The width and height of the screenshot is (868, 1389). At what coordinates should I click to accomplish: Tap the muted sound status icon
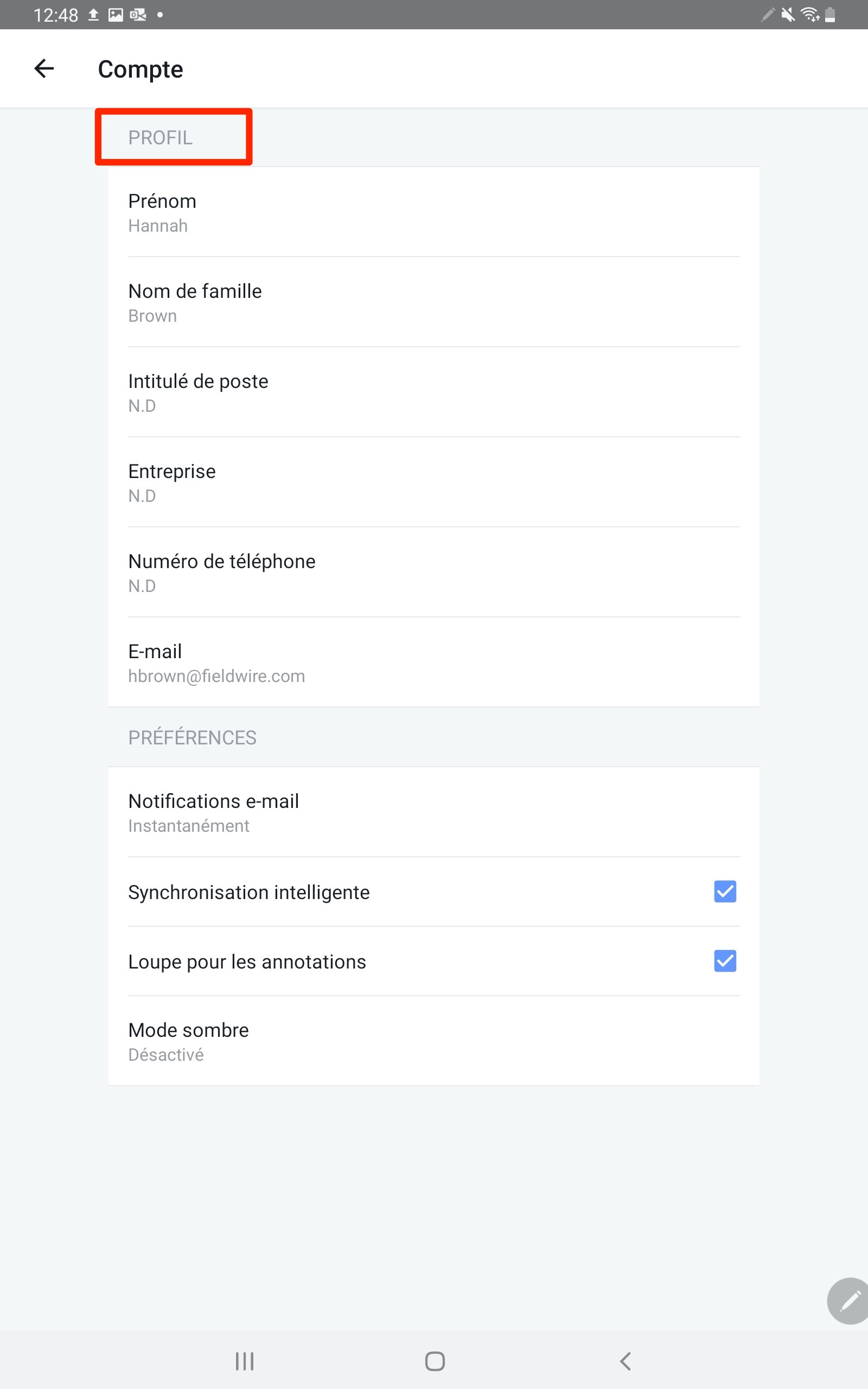(x=788, y=14)
